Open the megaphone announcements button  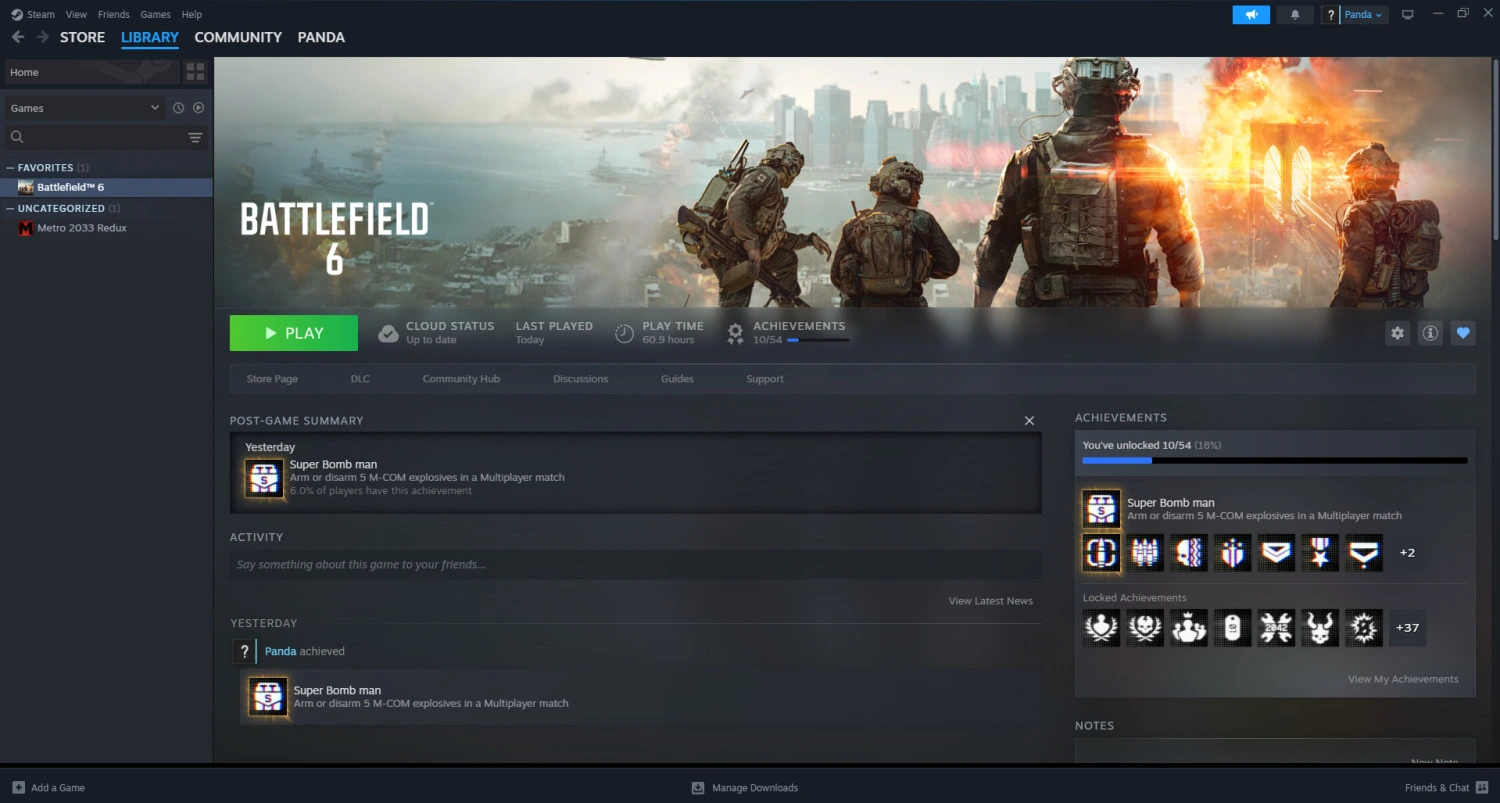(1251, 15)
